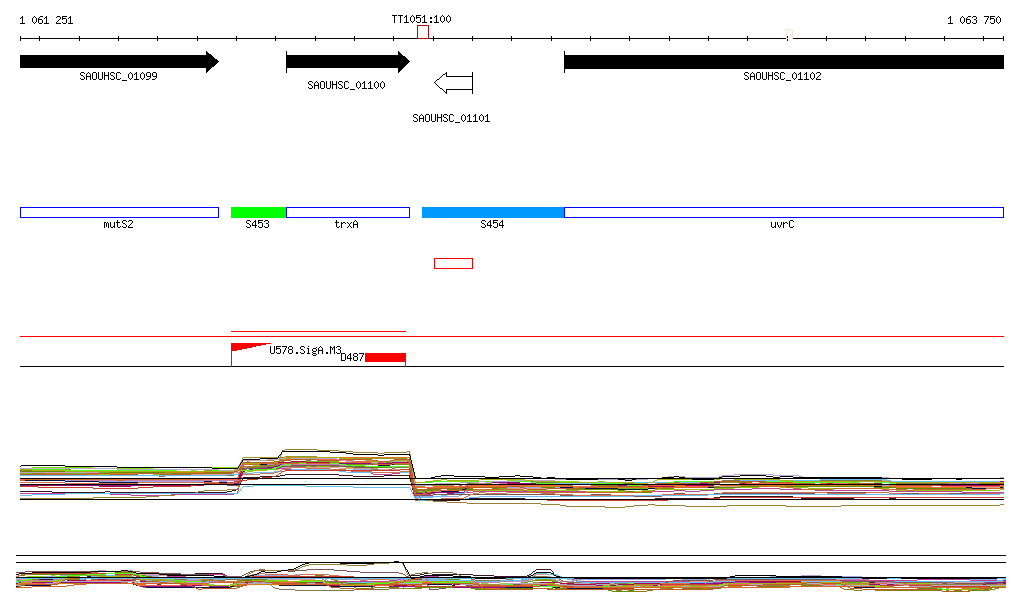
Task: Click the end coordinate 1 063 750
Action: pyautogui.click(x=974, y=20)
